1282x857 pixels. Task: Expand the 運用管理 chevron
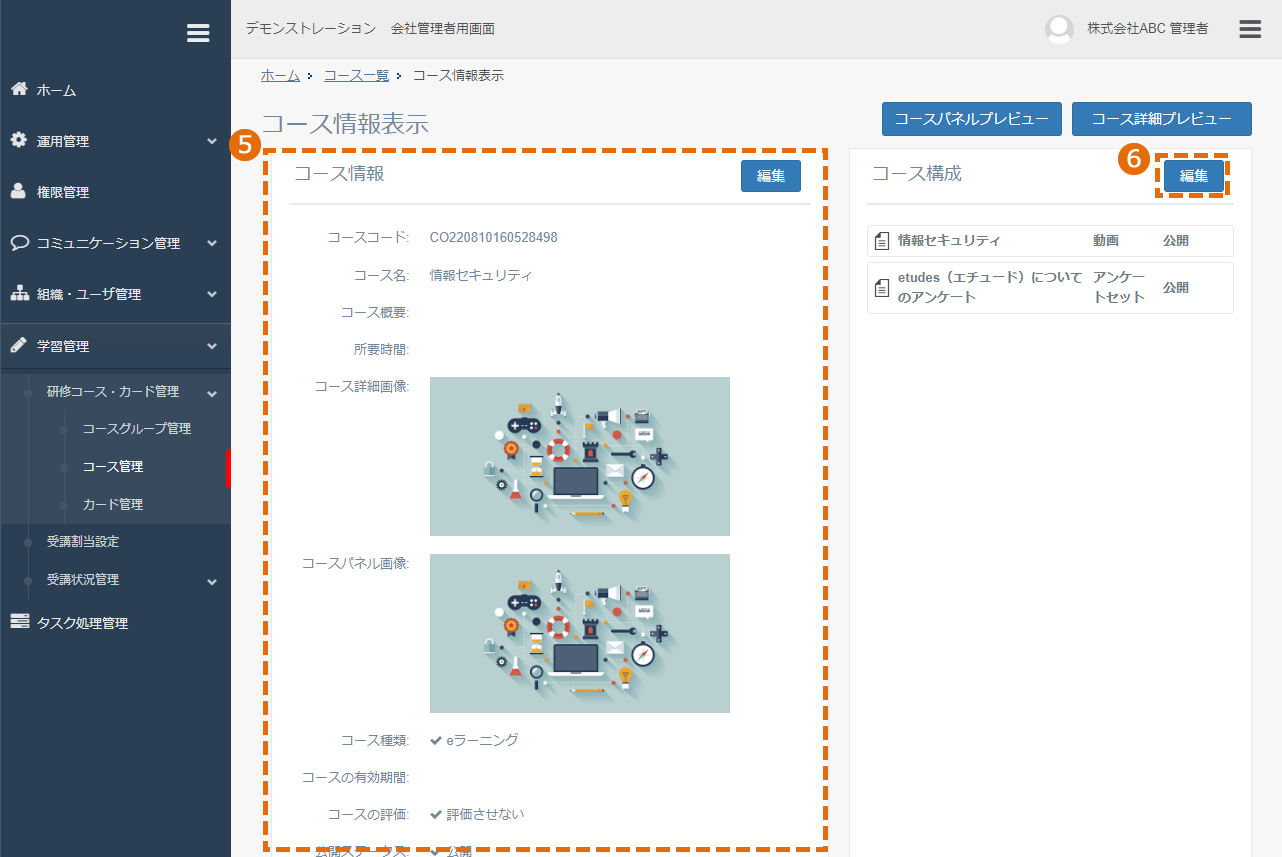212,141
